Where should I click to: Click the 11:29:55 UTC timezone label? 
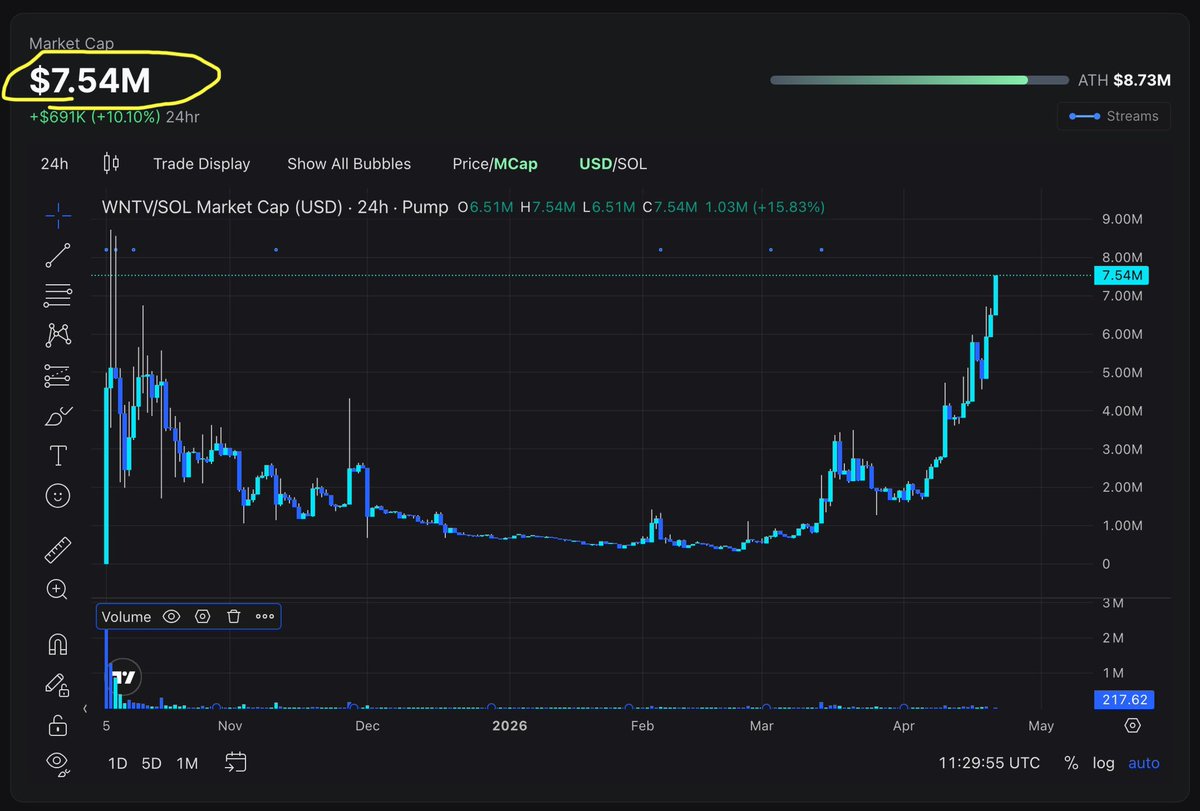point(989,763)
